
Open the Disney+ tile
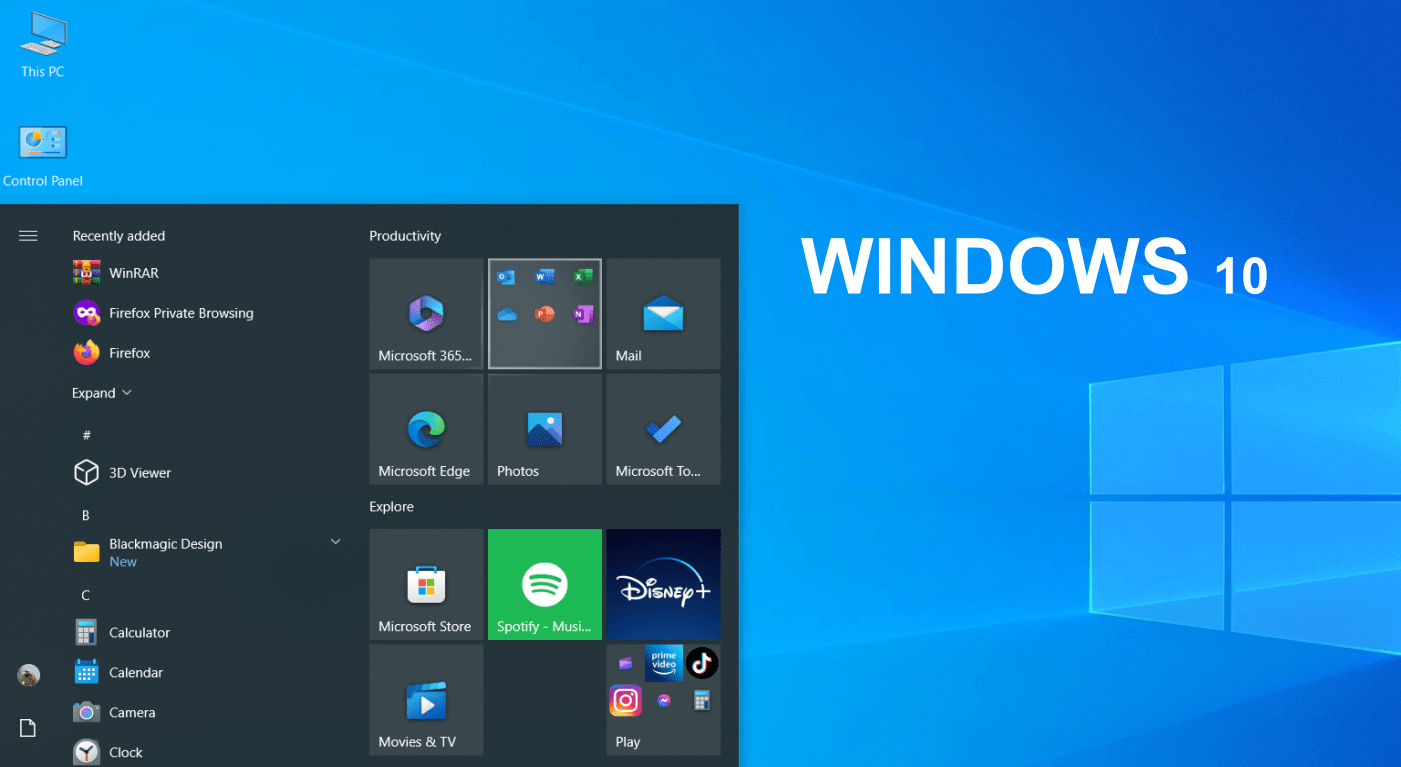click(x=663, y=585)
